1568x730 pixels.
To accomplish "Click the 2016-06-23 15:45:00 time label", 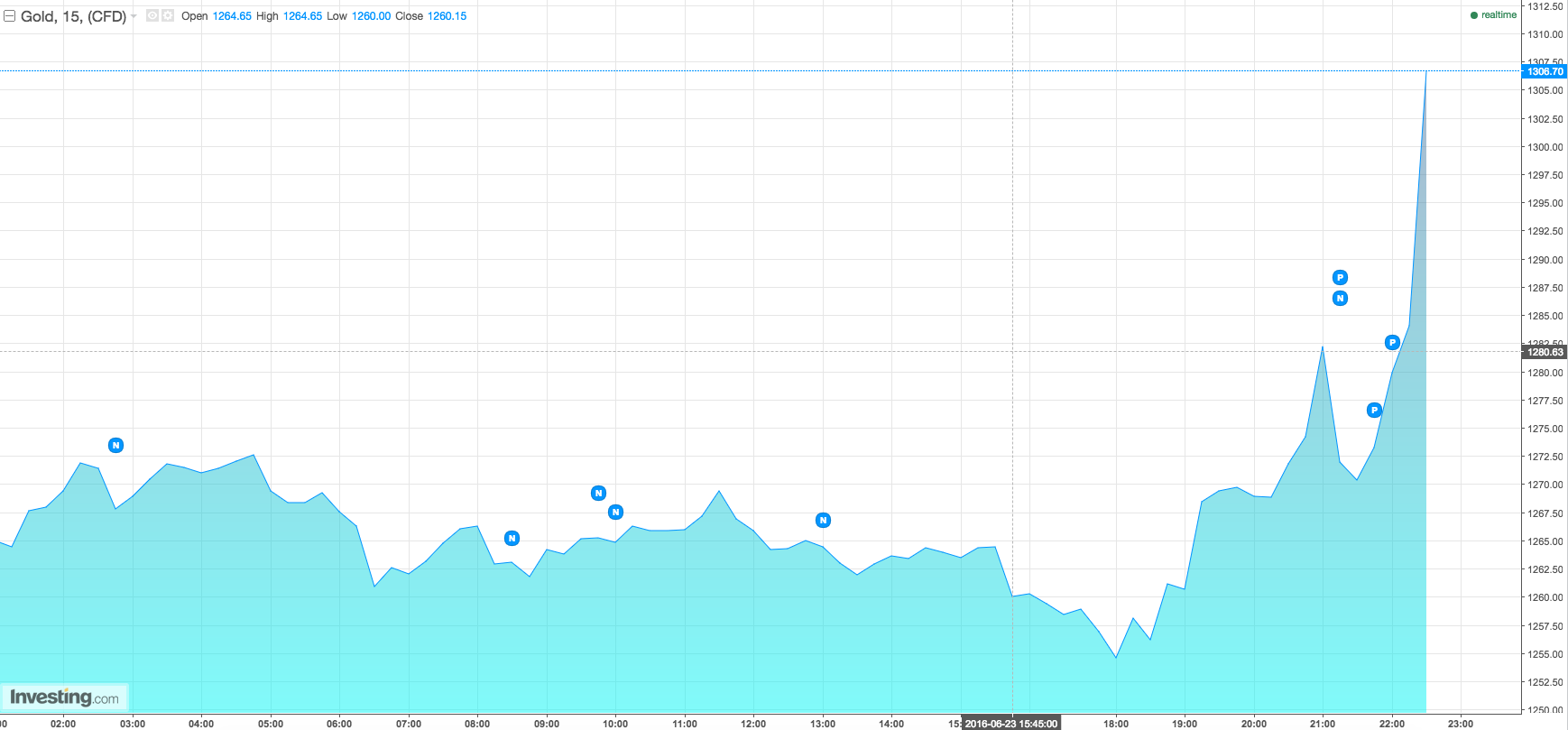I will (x=1010, y=724).
